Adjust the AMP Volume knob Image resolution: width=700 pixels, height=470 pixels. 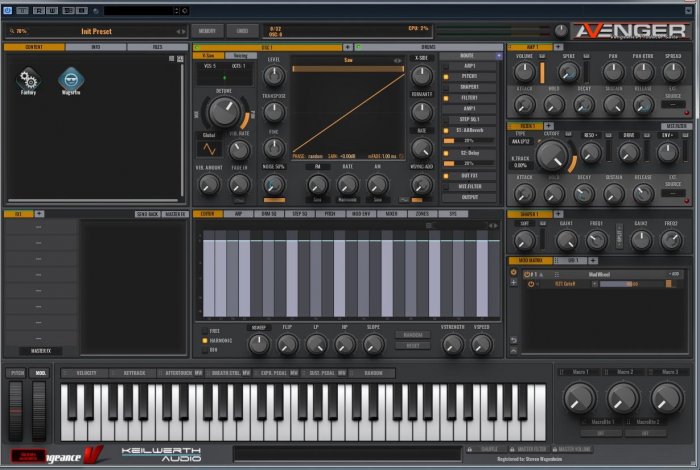click(525, 72)
